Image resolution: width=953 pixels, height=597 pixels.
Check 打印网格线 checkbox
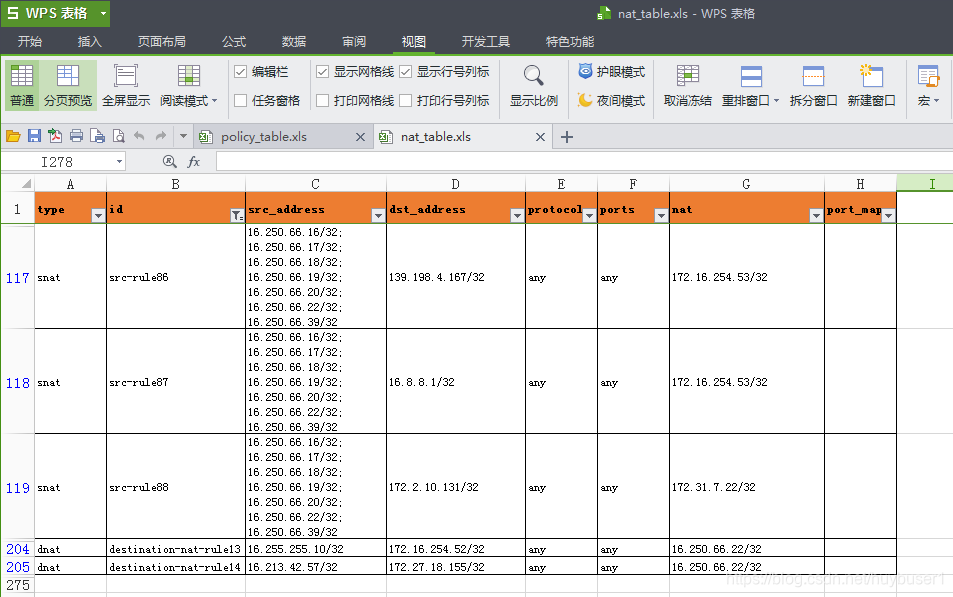click(x=323, y=100)
